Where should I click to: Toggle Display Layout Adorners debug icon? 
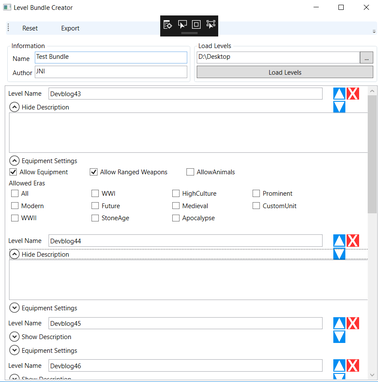tap(196, 24)
